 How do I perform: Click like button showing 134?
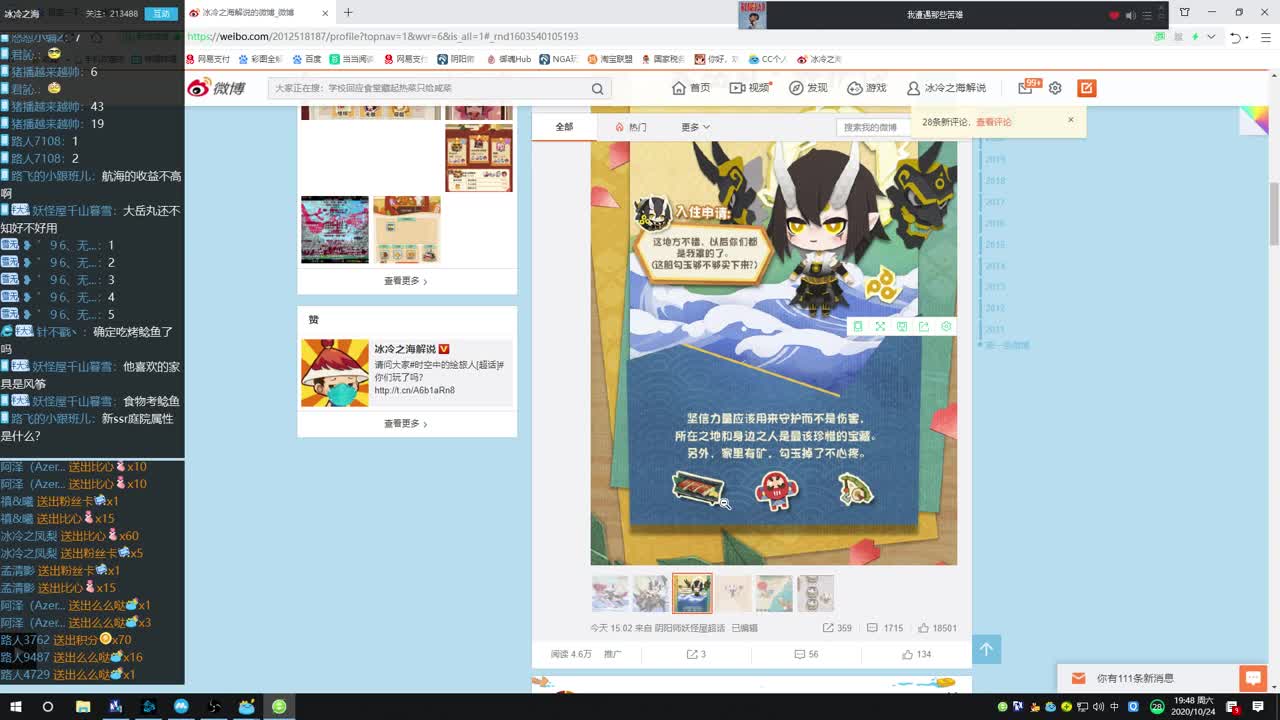point(916,654)
